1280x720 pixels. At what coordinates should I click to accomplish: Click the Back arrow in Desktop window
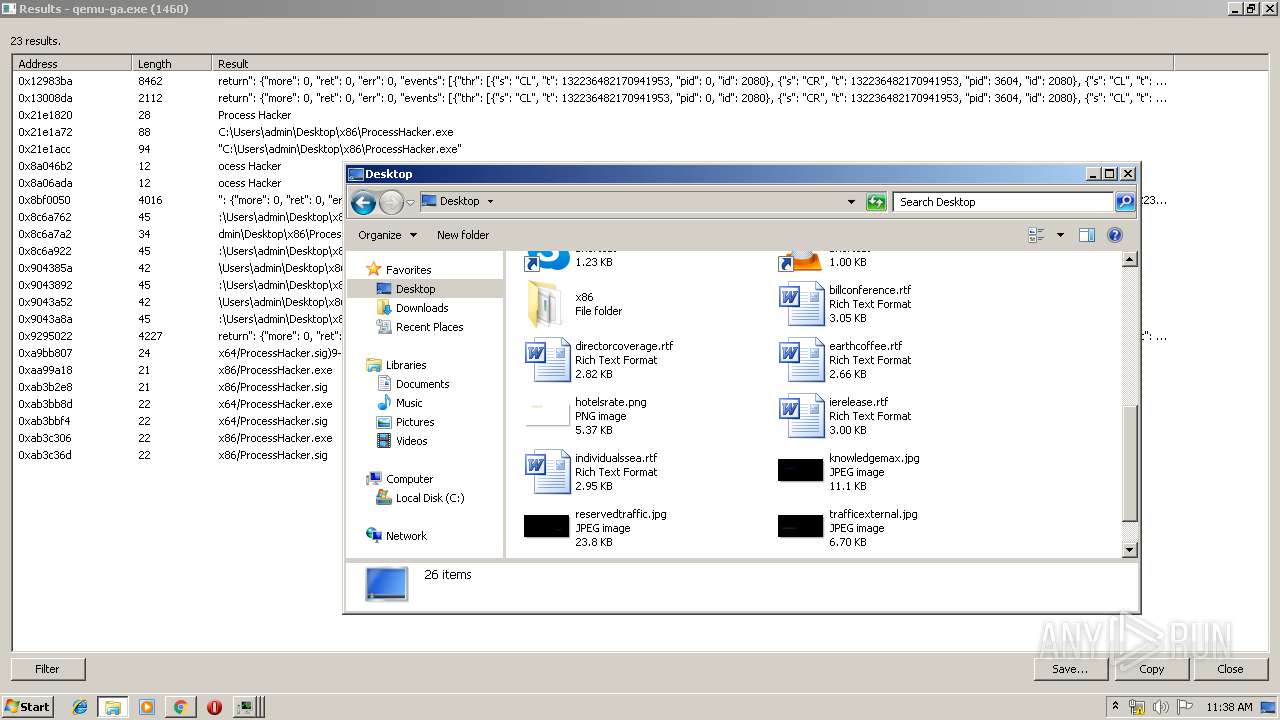[363, 202]
